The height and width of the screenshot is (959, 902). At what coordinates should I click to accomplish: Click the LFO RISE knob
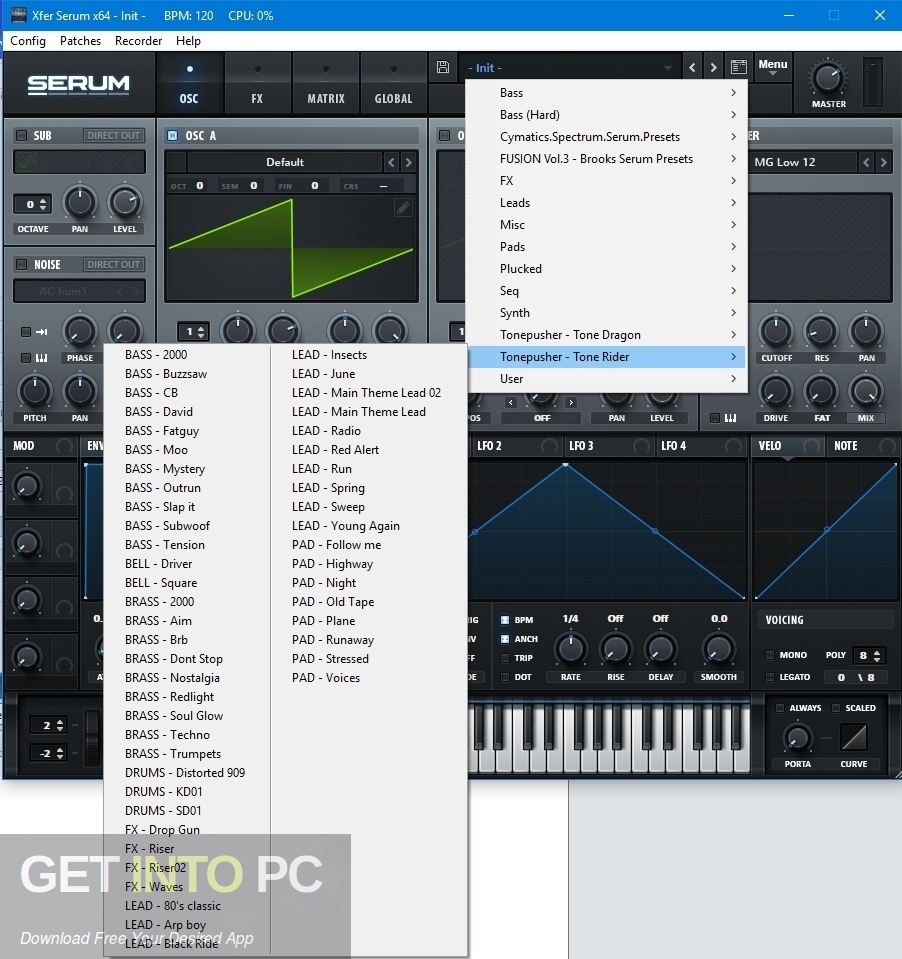pos(616,650)
